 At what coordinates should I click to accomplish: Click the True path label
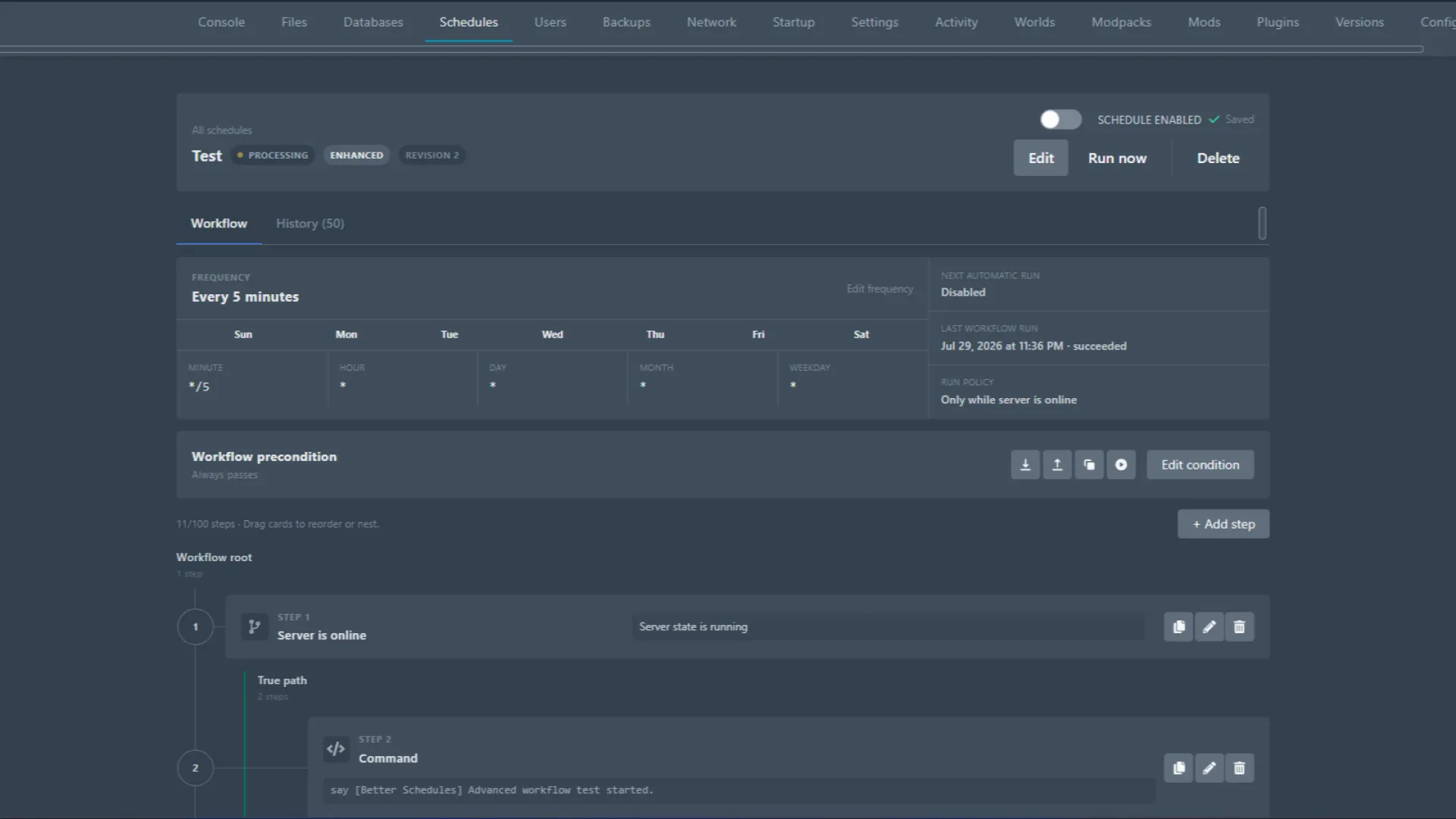coord(282,680)
